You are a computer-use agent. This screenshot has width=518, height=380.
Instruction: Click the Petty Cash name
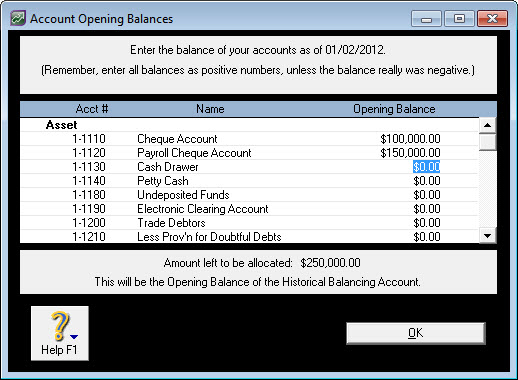[x=163, y=181]
